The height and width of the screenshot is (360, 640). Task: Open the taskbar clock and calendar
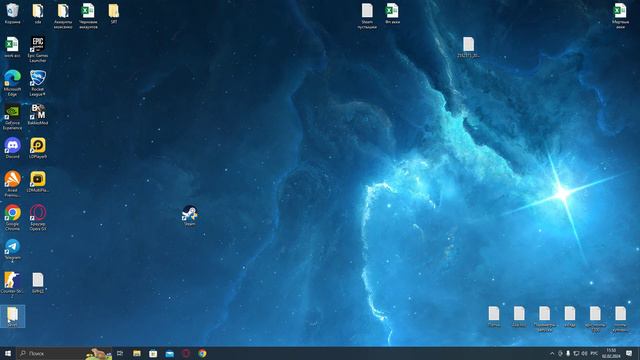611,353
